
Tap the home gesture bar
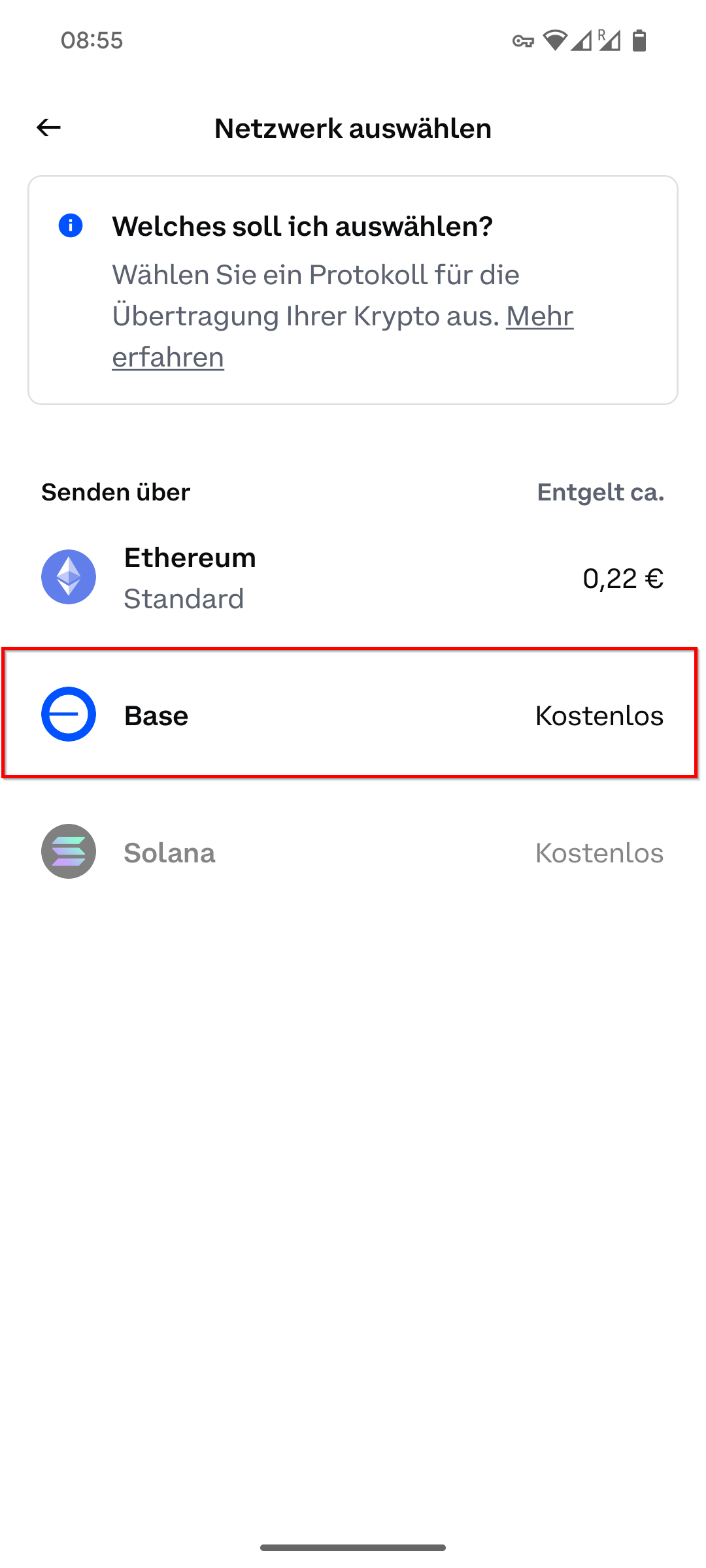[353, 1547]
